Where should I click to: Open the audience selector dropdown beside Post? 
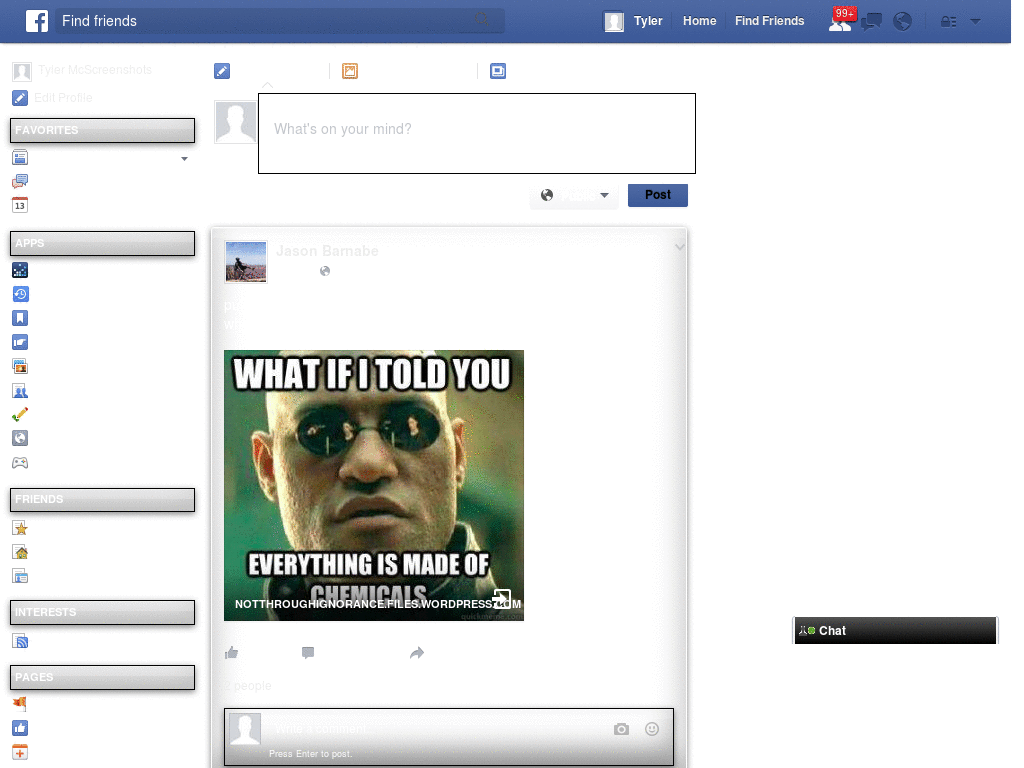point(574,195)
